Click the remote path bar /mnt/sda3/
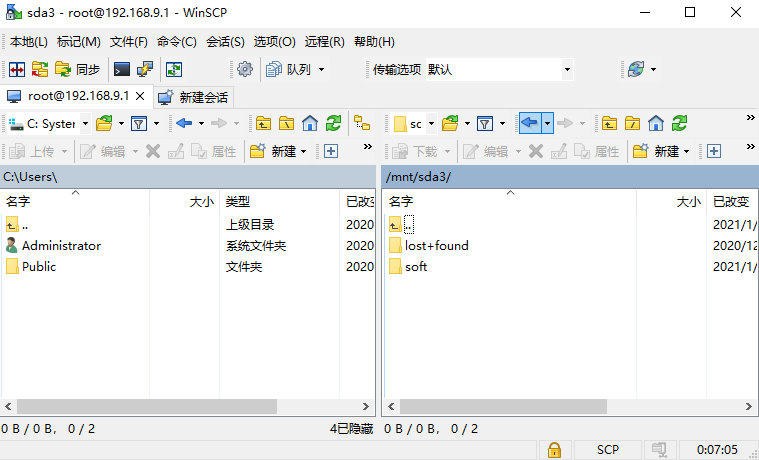The height and width of the screenshot is (460, 759). [570, 177]
